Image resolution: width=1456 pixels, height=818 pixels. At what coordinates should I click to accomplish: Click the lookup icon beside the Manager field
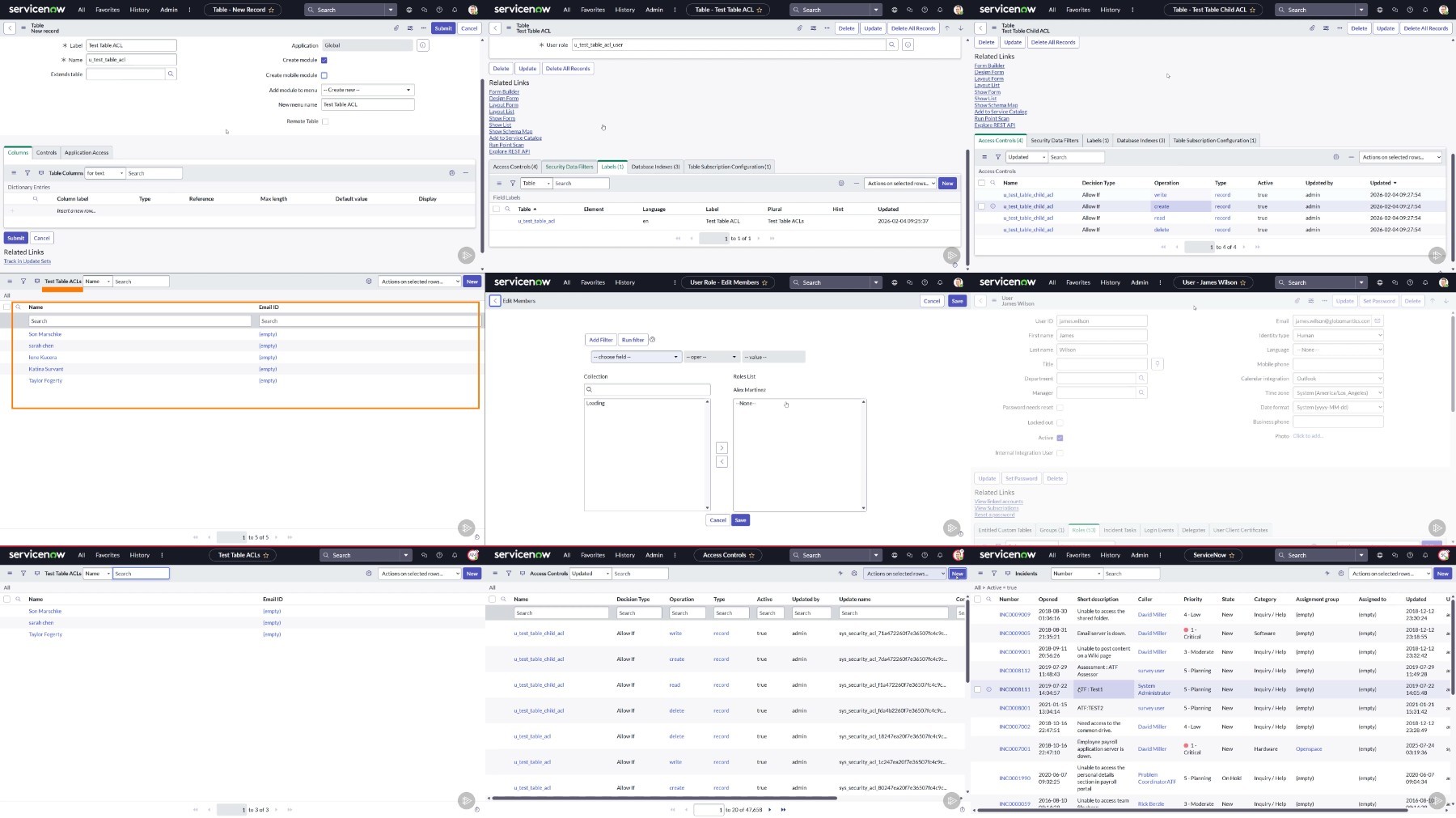(1141, 393)
